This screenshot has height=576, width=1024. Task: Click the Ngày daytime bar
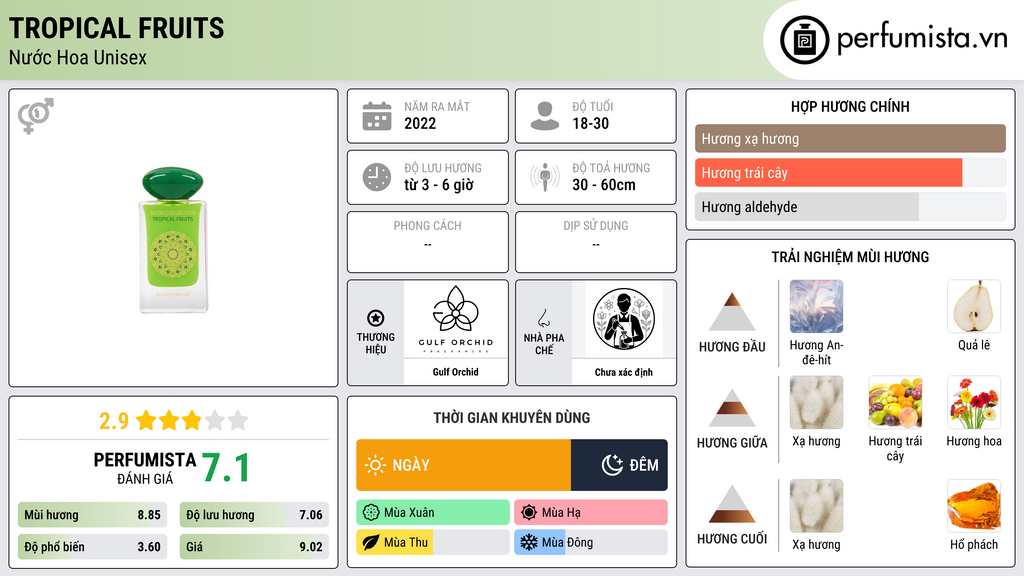[464, 465]
